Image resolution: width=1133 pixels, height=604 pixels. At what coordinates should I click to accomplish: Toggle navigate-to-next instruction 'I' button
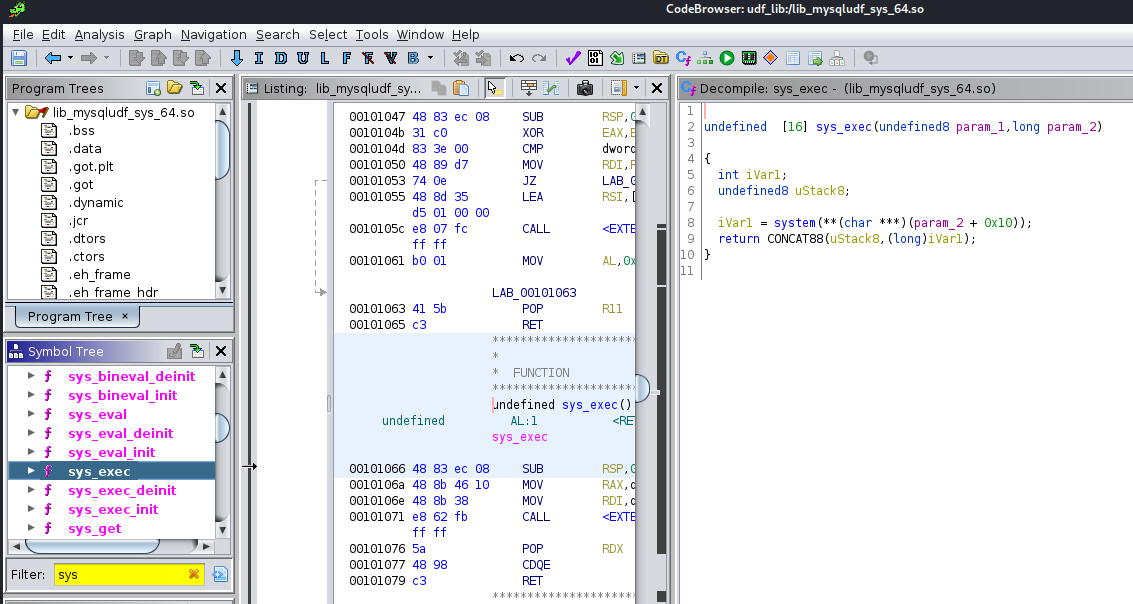coord(259,58)
